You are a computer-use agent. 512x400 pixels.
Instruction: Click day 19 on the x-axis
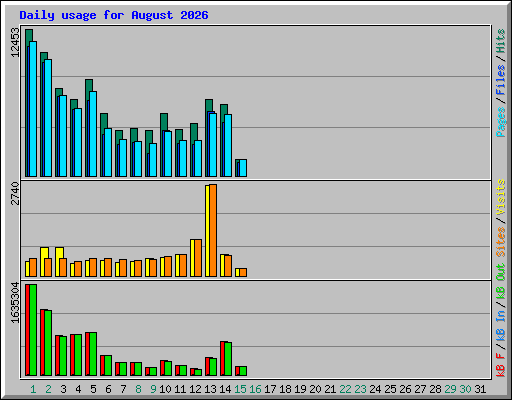coord(300,389)
